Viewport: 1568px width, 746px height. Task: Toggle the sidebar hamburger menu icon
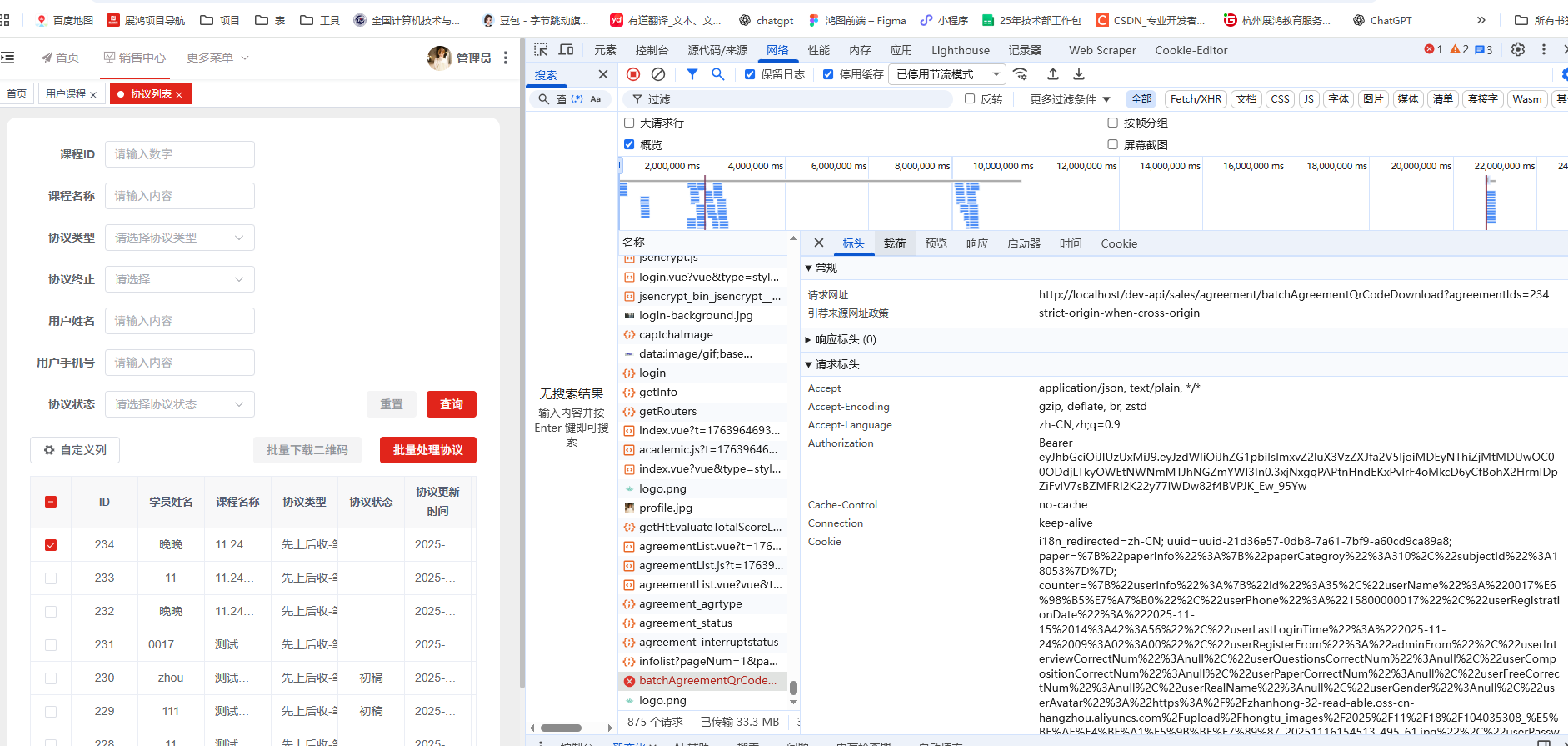click(7, 58)
